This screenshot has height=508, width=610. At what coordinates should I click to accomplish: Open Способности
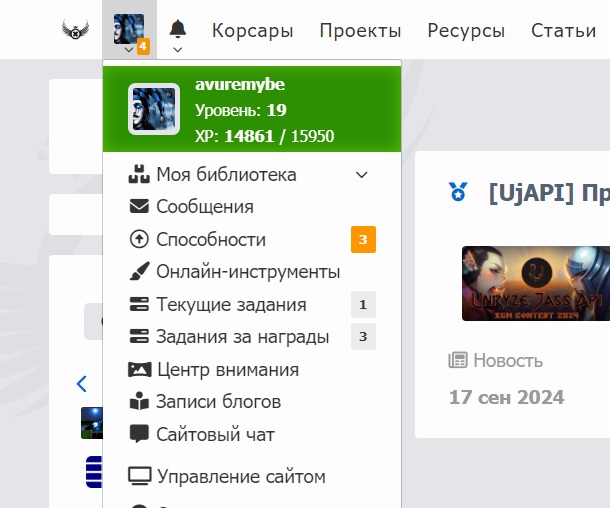211,240
